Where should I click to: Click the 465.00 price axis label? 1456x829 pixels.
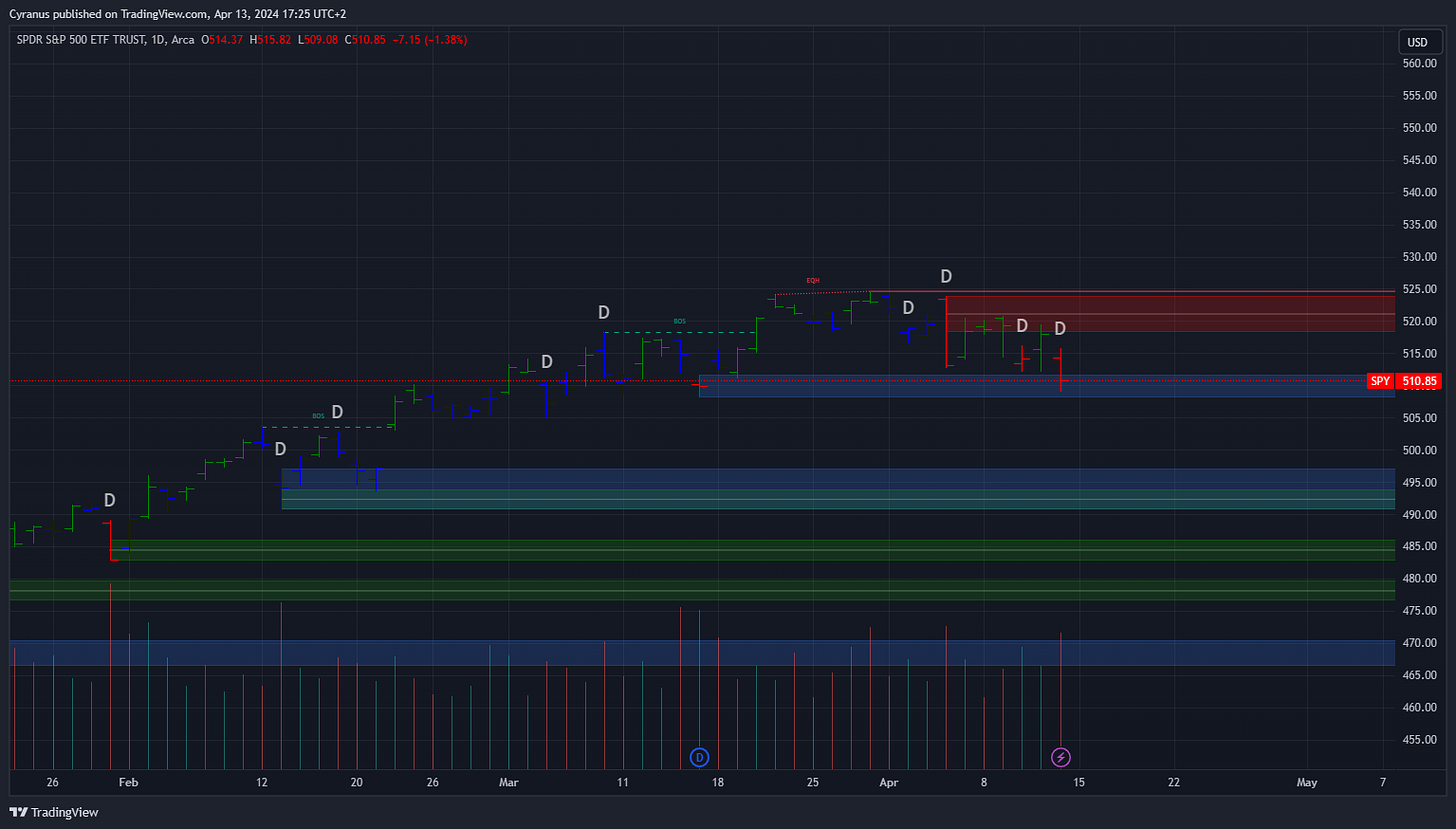(x=1420, y=675)
